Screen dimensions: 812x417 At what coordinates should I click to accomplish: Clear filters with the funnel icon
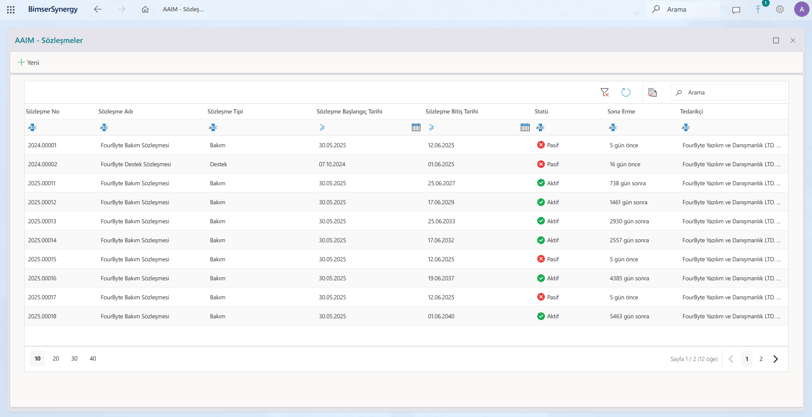(604, 92)
